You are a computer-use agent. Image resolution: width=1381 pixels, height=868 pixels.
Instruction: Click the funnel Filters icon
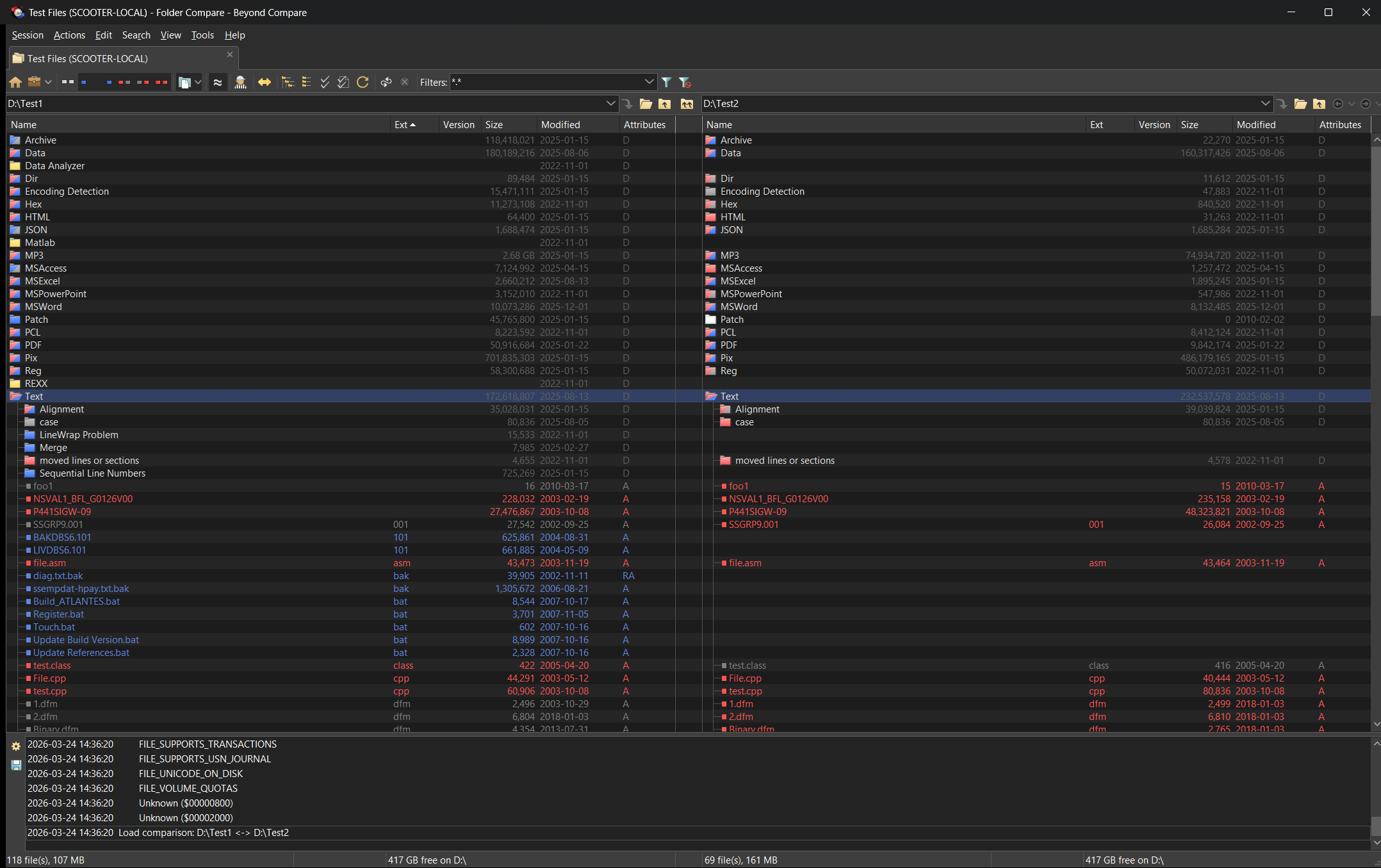click(666, 82)
